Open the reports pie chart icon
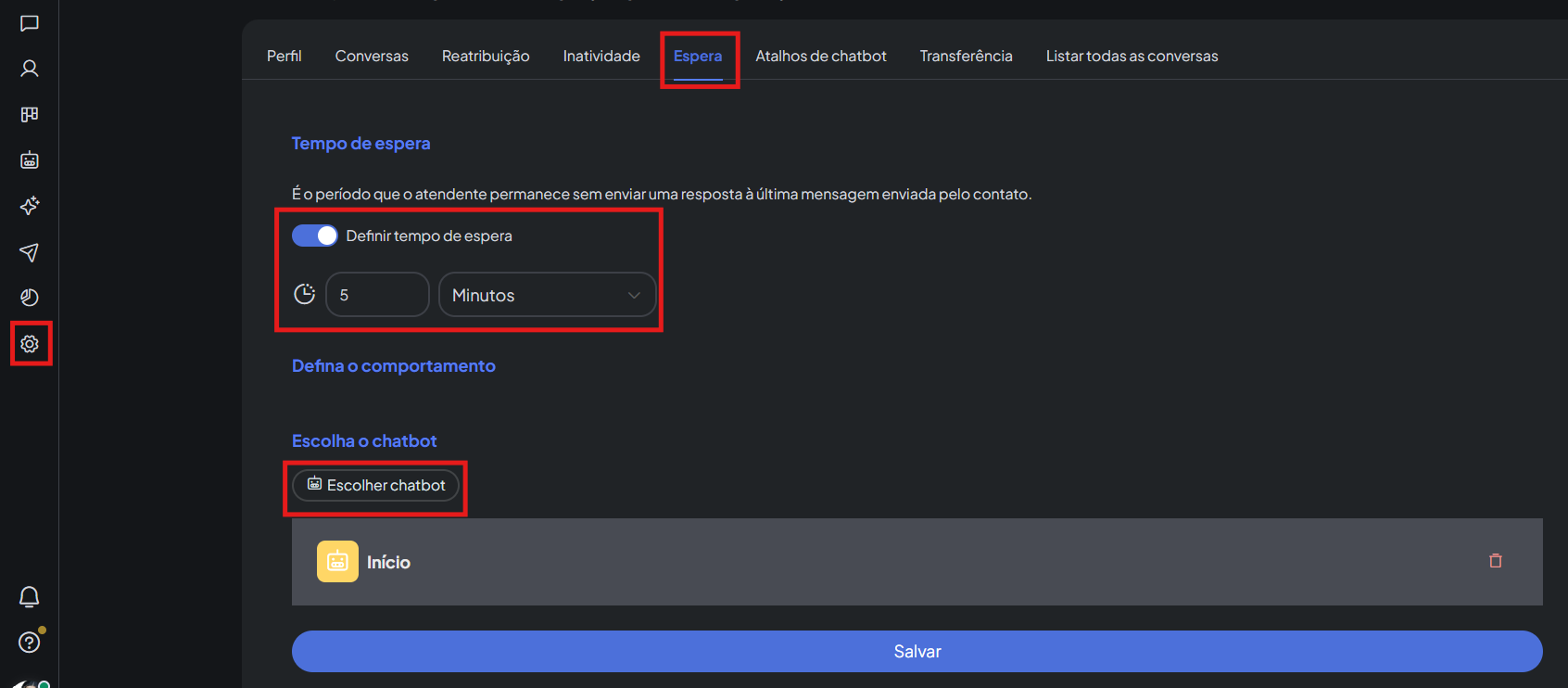Viewport: 1568px width, 688px height. click(30, 298)
